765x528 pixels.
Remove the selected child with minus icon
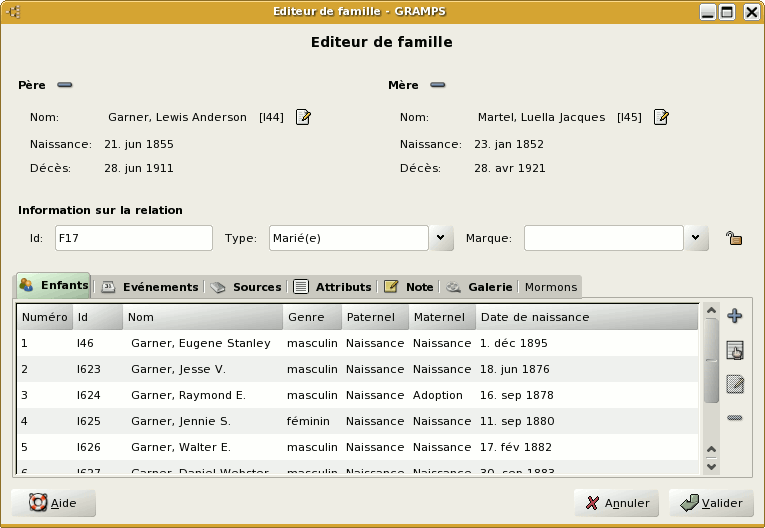(x=735, y=417)
